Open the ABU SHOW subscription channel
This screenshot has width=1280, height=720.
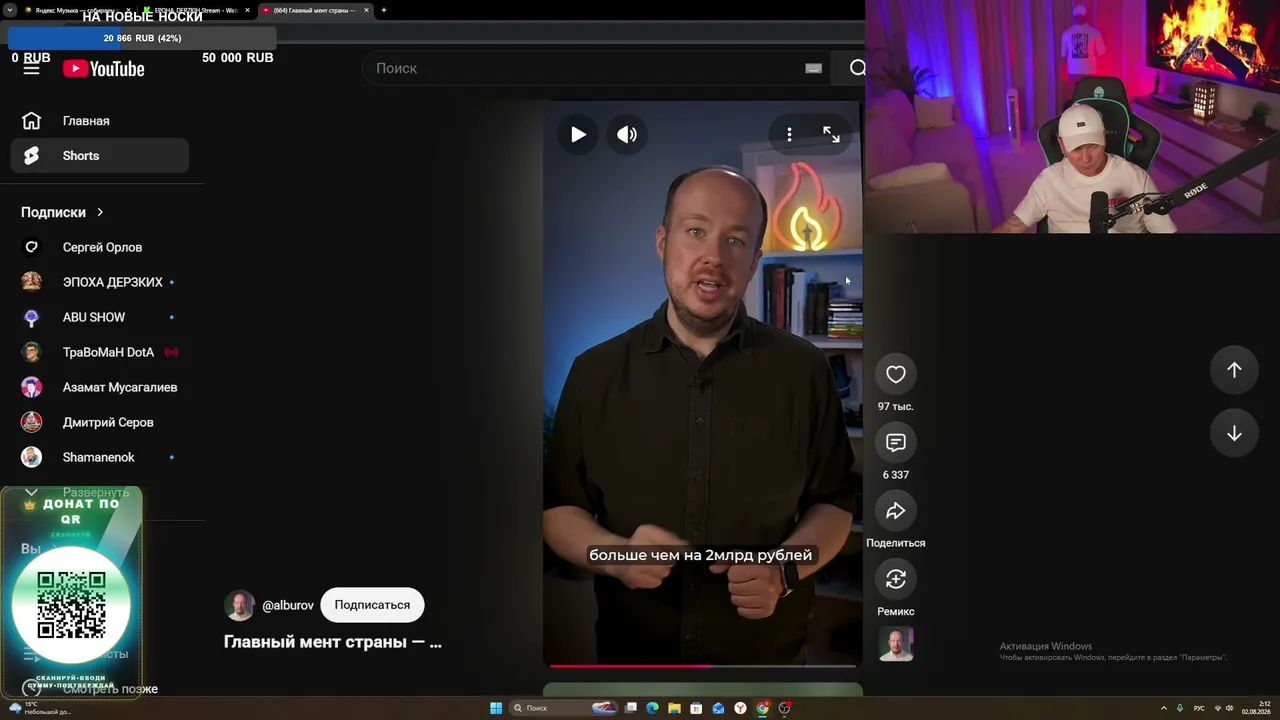[x=99, y=317]
